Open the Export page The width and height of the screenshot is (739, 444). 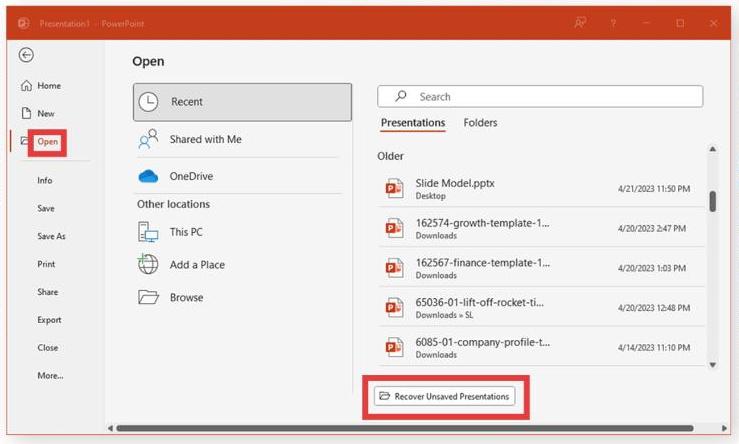point(49,320)
